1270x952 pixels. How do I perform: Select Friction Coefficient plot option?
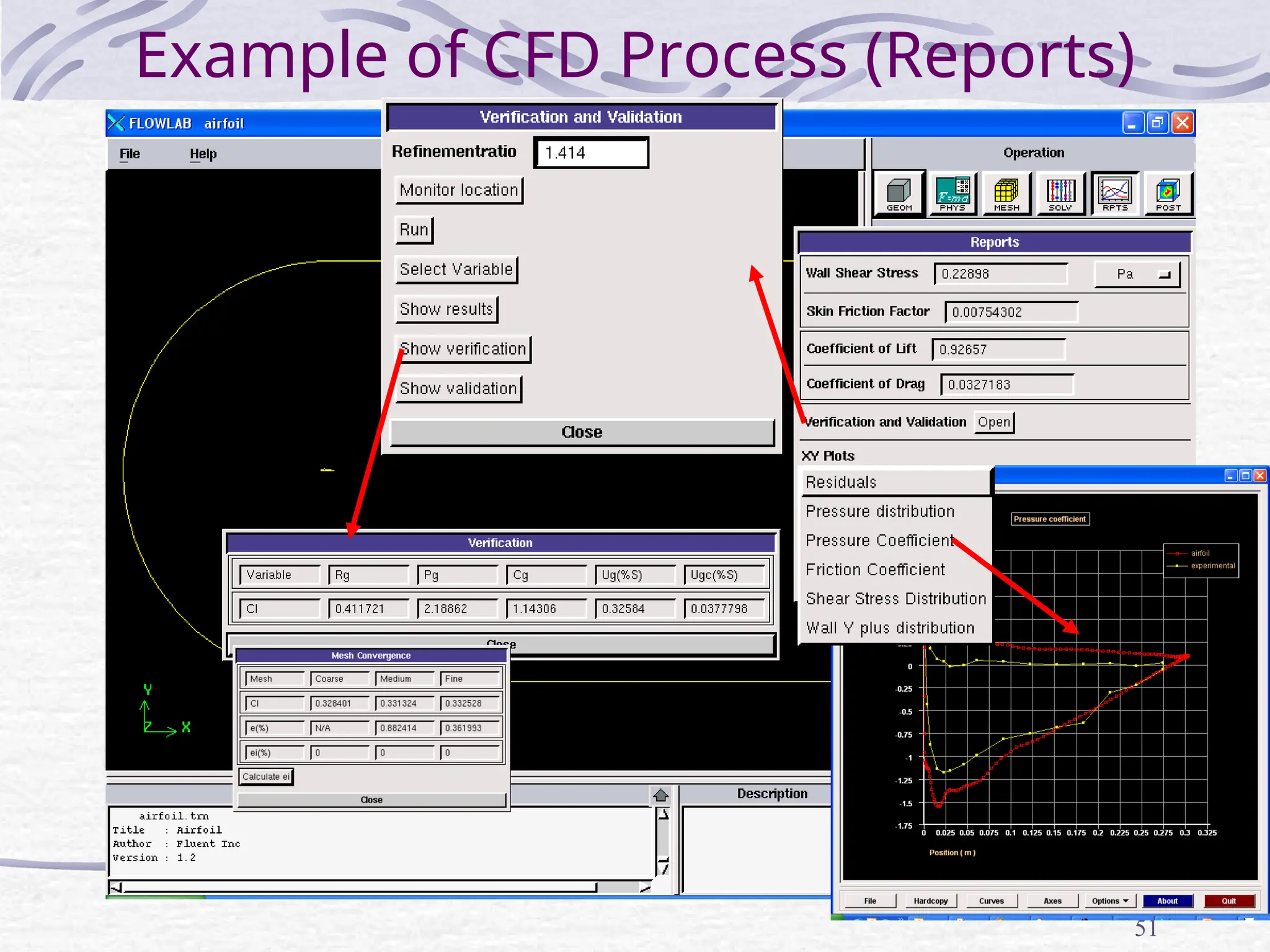click(x=875, y=570)
